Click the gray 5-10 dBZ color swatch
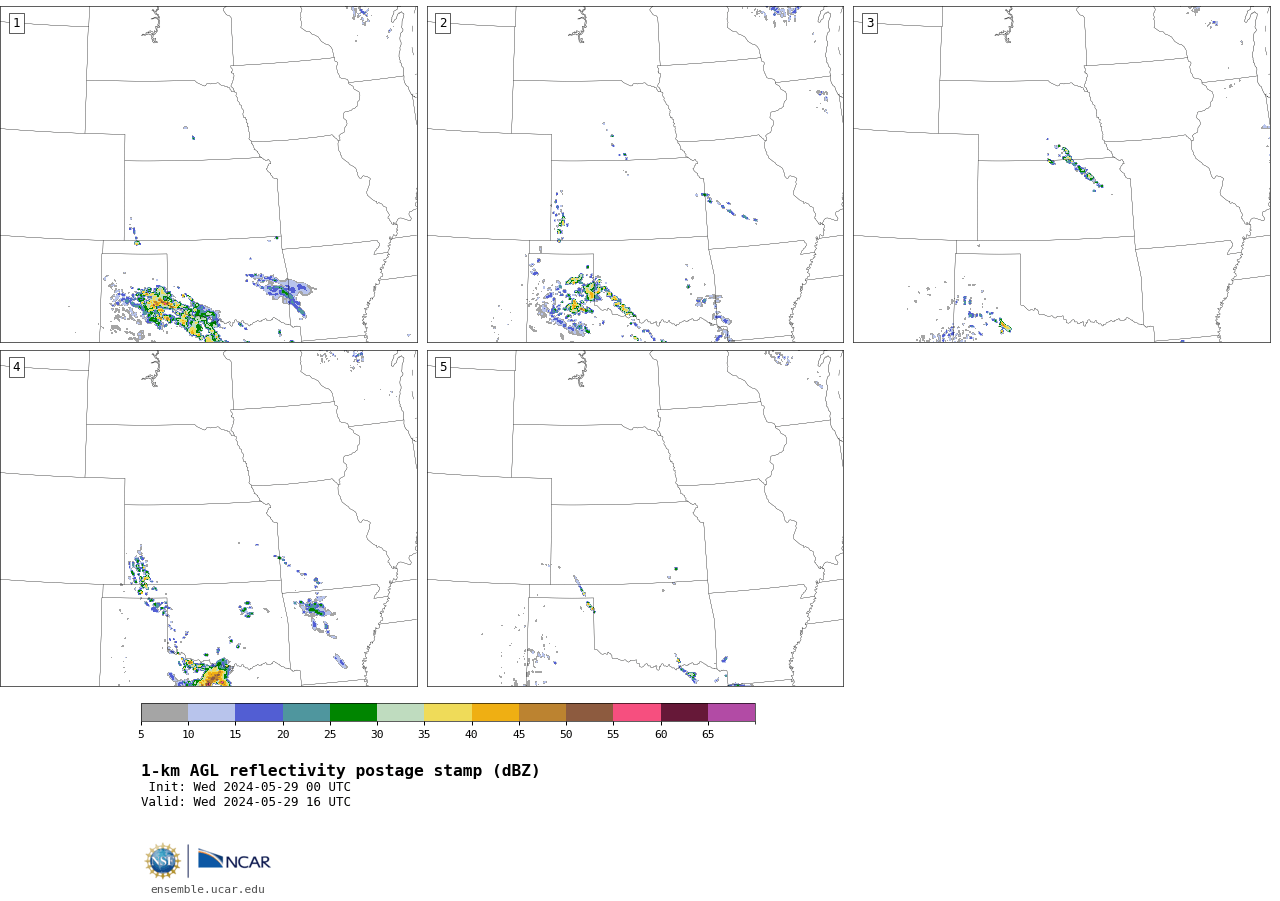 pos(164,712)
